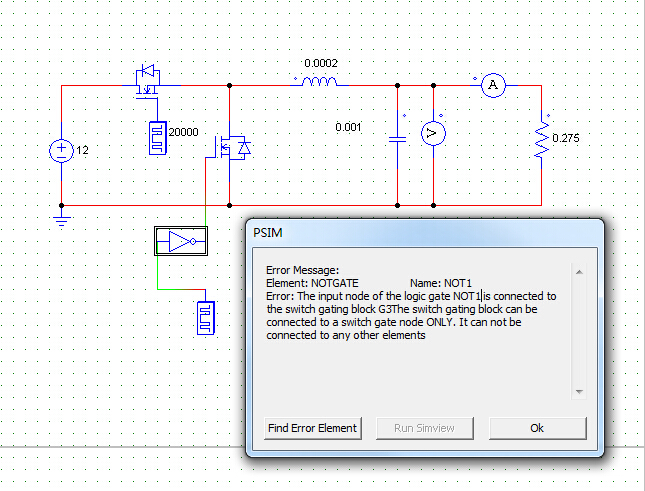Click the 0.001 capacitor value label
This screenshot has width=645, height=491.
348,127
